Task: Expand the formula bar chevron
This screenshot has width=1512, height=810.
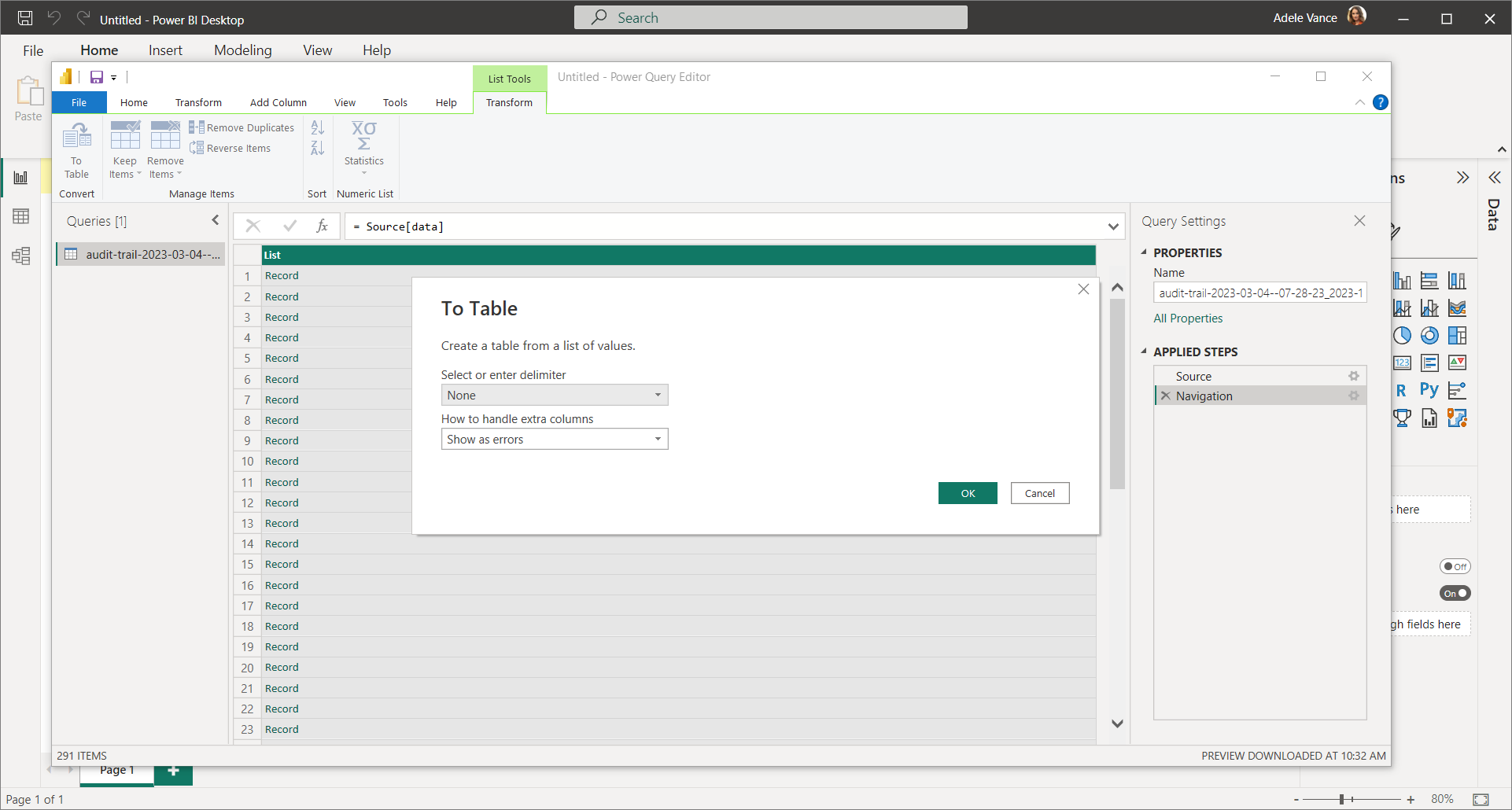Action: 1113,227
